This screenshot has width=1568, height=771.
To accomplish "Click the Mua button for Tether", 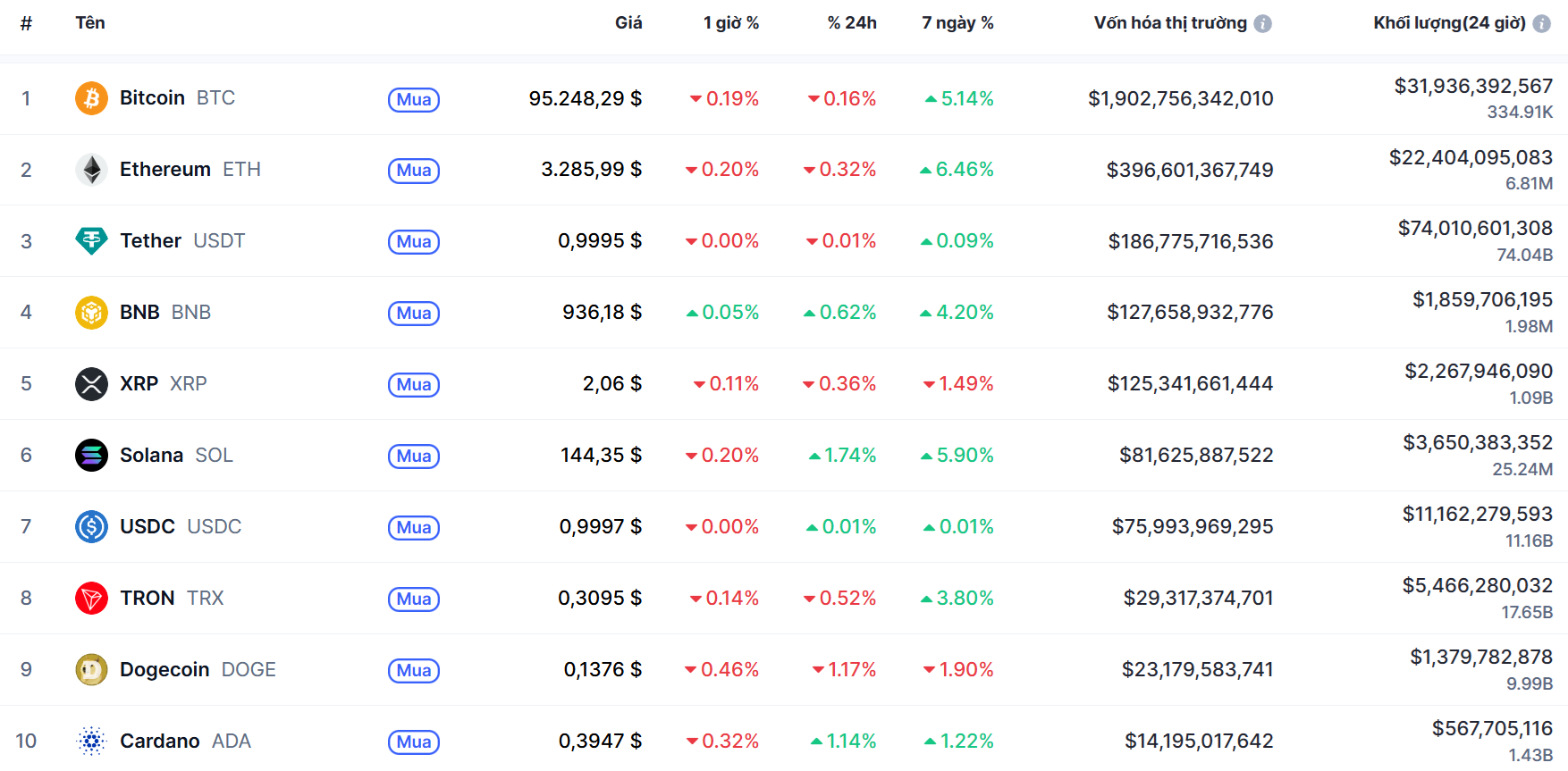I will (x=414, y=242).
